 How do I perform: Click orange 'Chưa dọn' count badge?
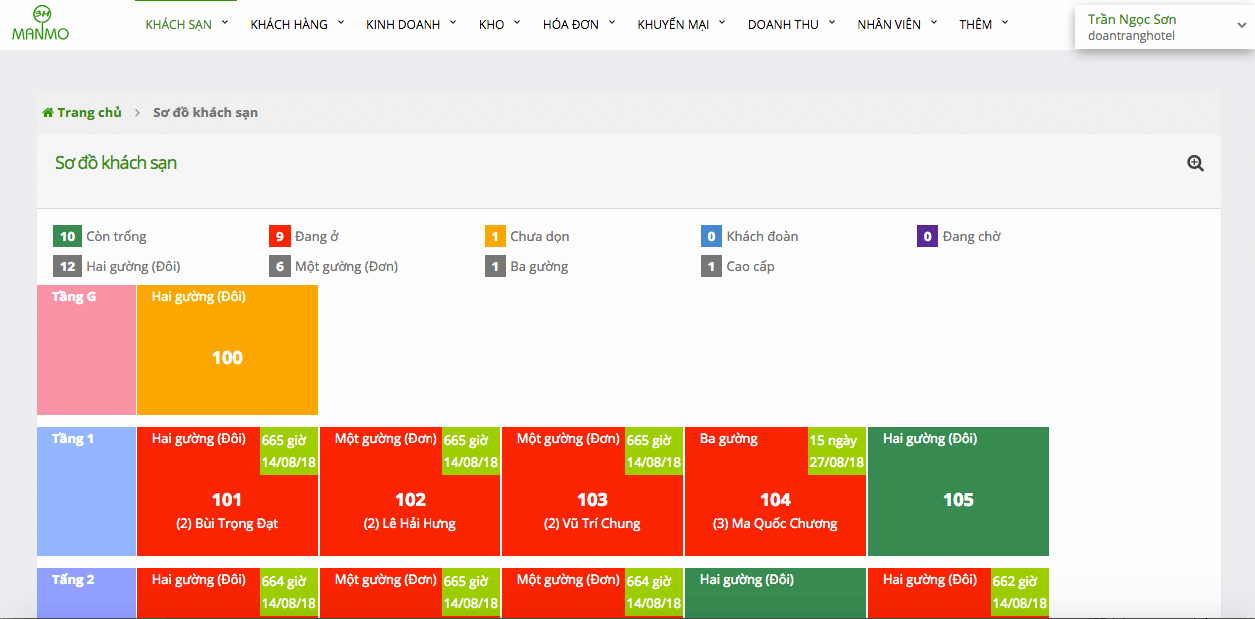(x=495, y=237)
